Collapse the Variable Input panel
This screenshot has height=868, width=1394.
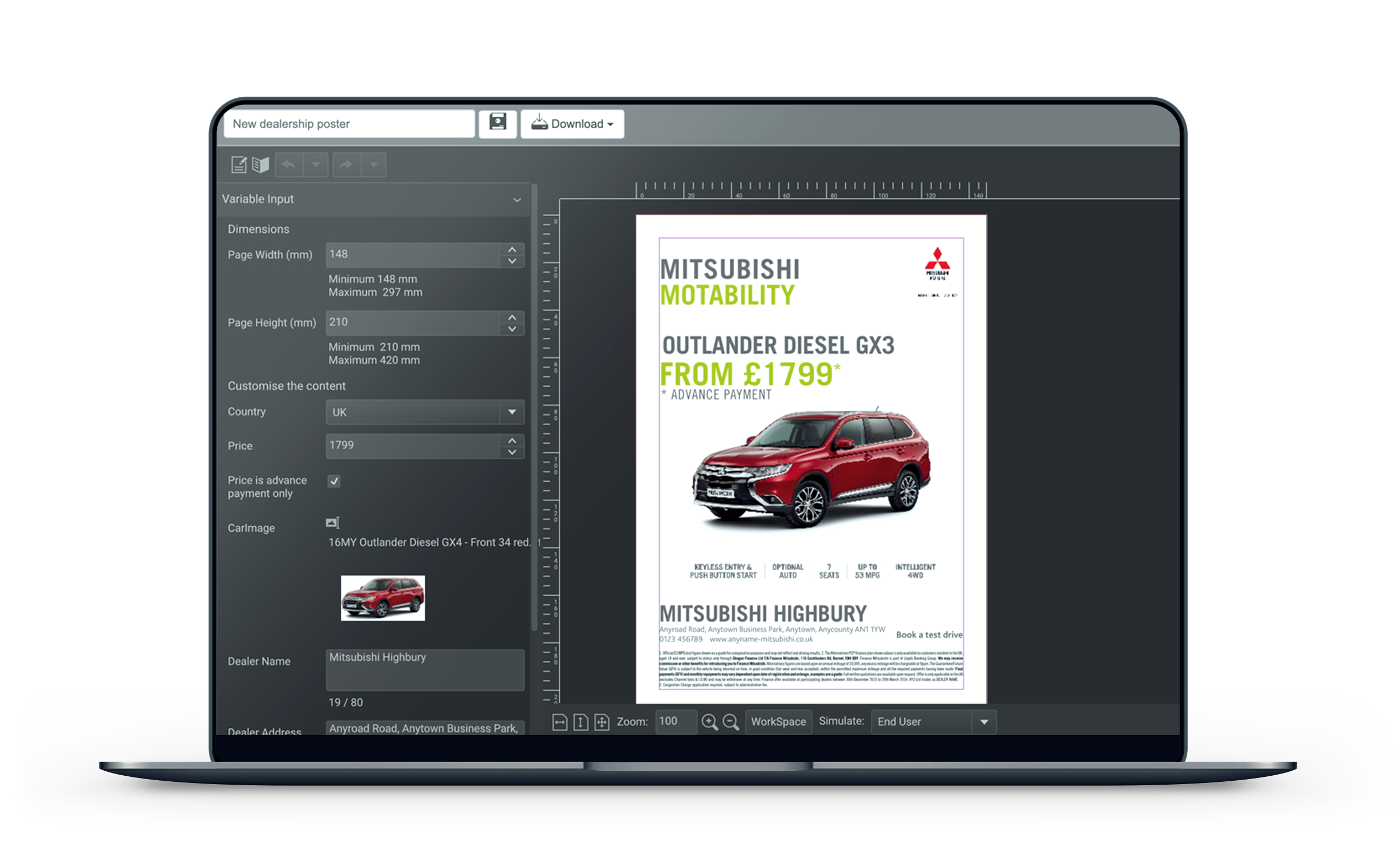[517, 200]
